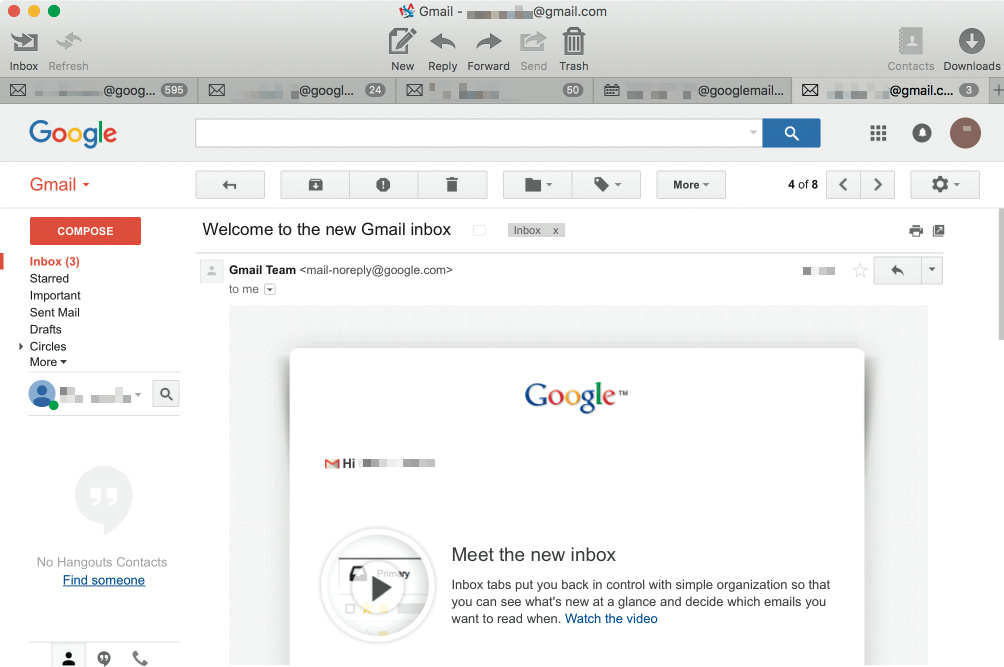Open more reply options dropdown arrow
Viewport: 1004px width, 667px height.
[x=932, y=271]
